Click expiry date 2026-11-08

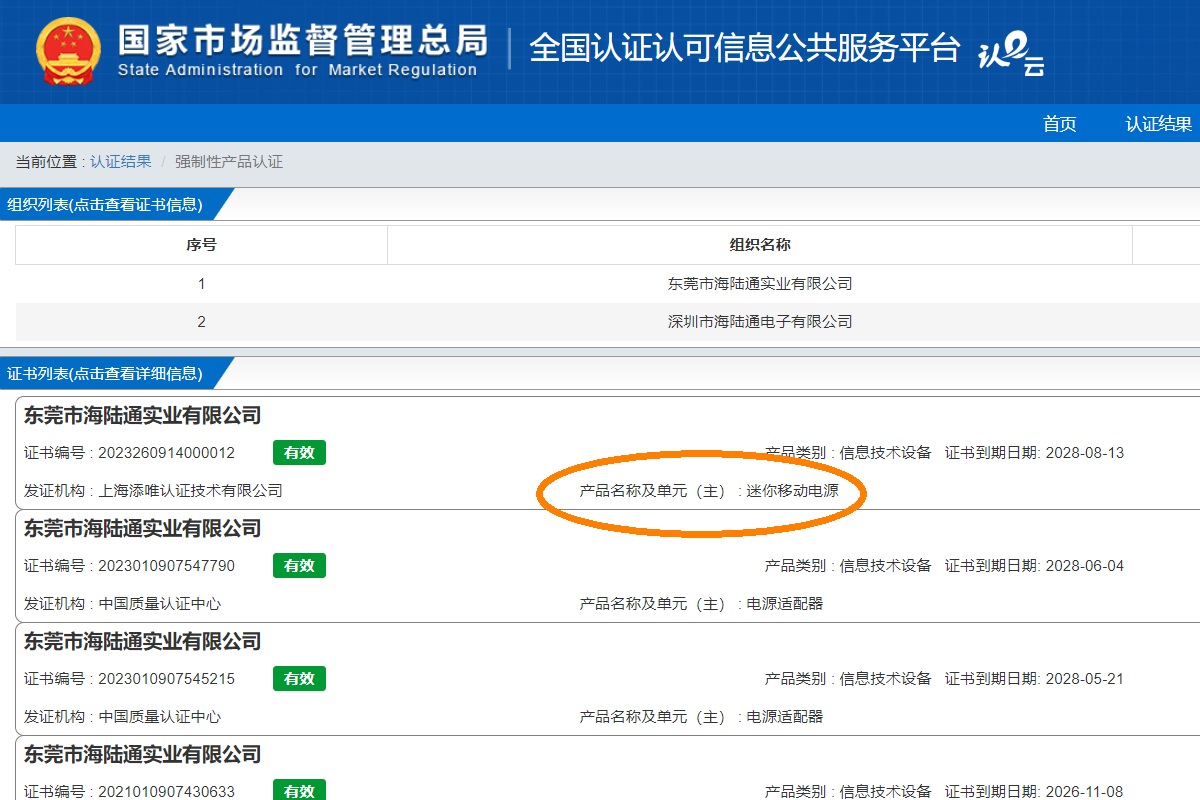coord(1084,792)
